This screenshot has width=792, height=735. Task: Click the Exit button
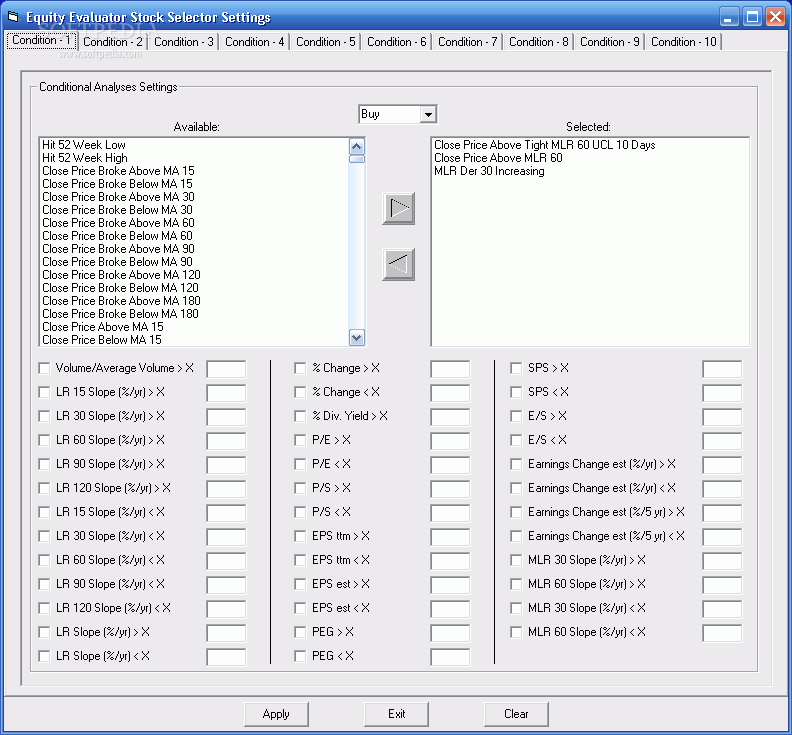pos(397,714)
